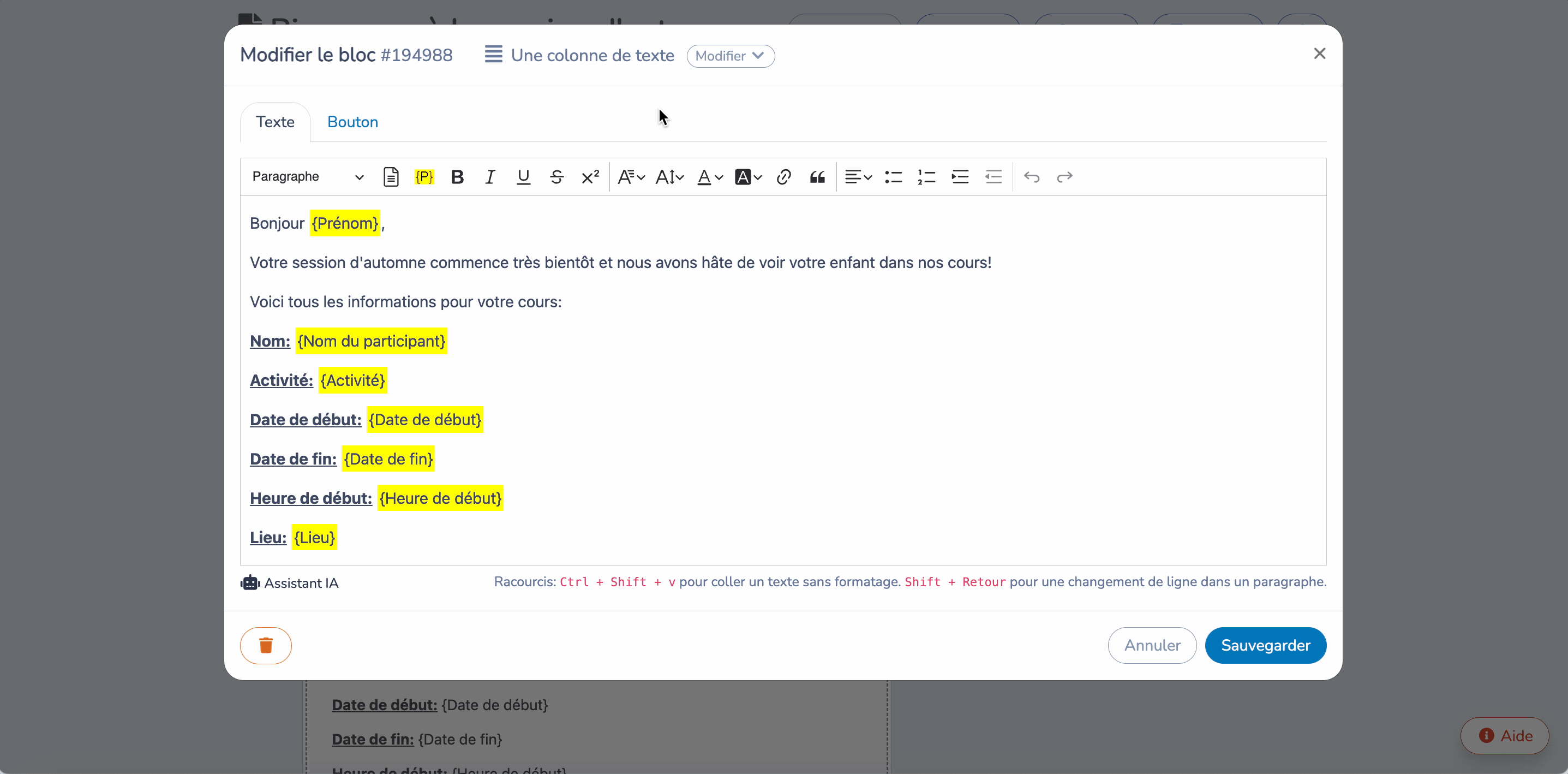Image resolution: width=1568 pixels, height=774 pixels.
Task: Open the font size dropdown
Action: 669,177
